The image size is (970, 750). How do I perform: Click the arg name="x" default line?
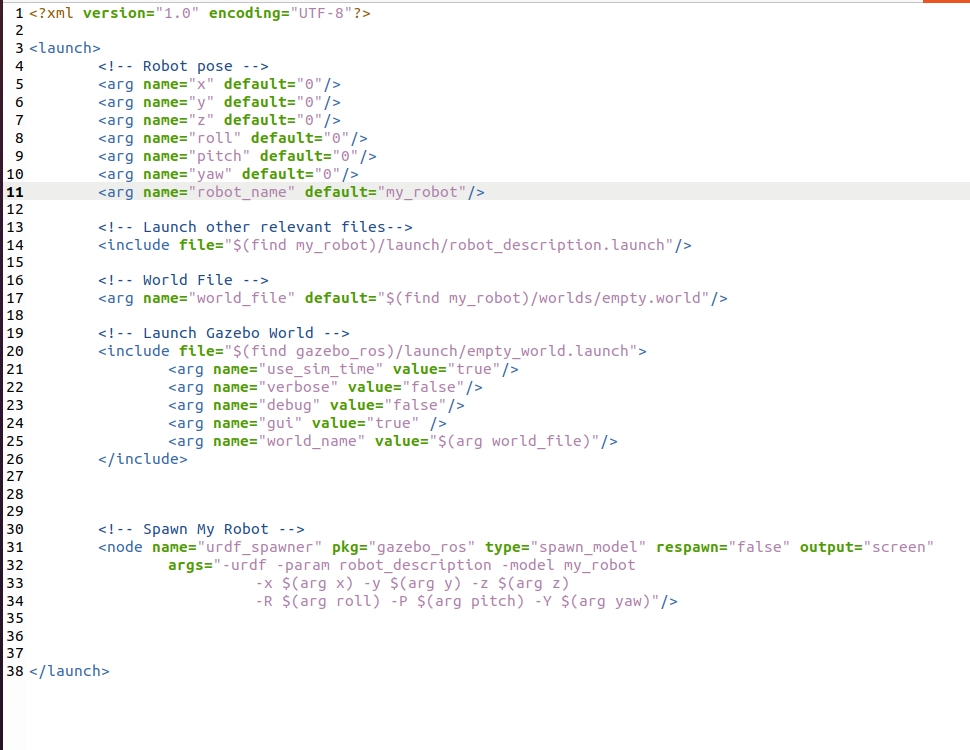click(219, 84)
